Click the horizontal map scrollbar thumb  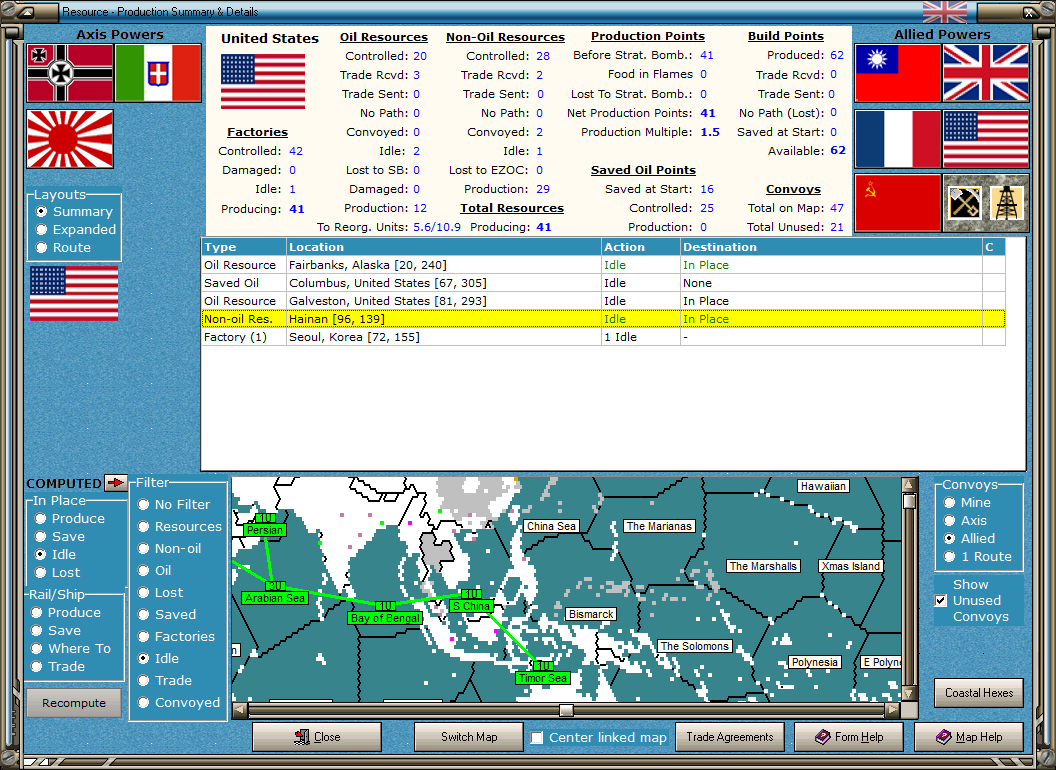click(566, 710)
